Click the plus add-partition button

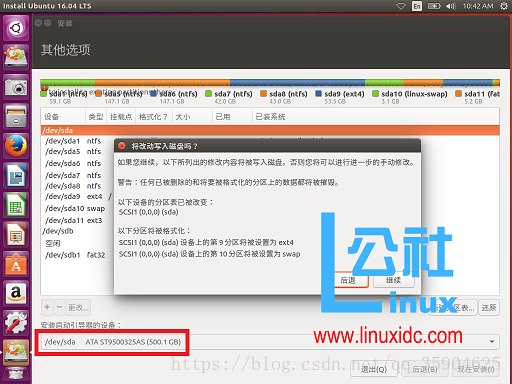[47, 307]
